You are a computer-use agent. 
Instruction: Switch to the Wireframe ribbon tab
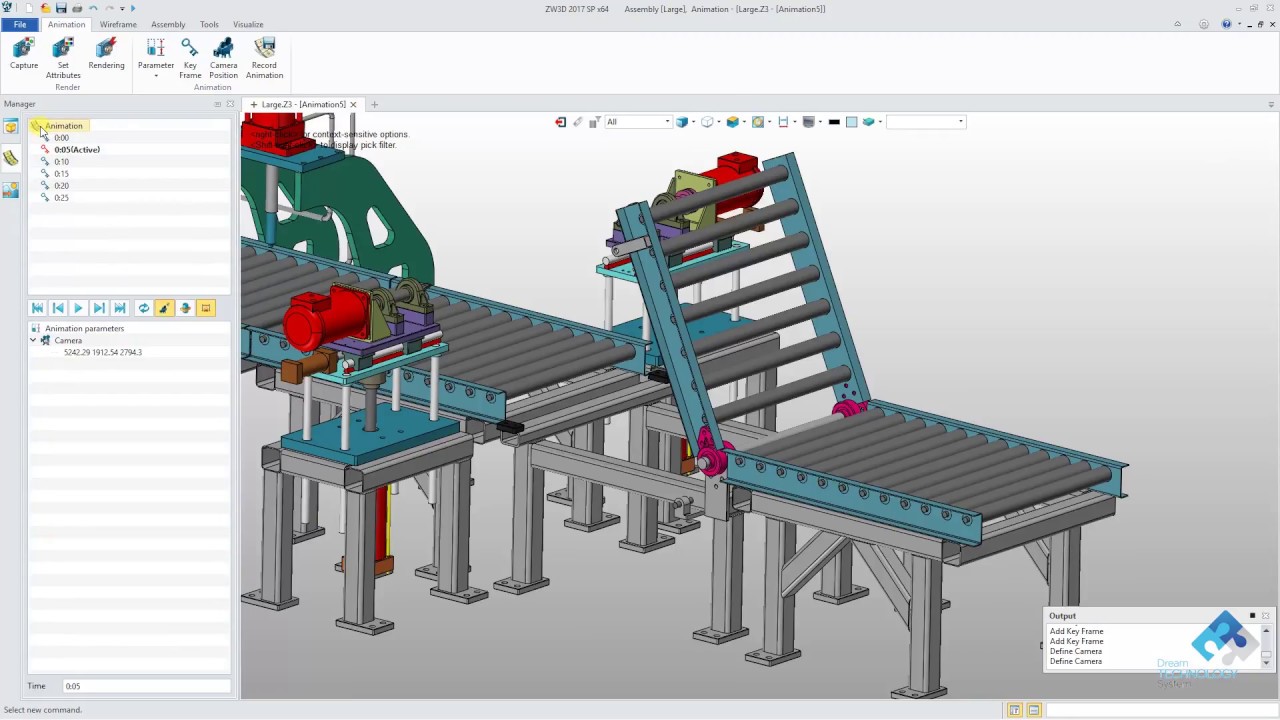[x=118, y=24]
